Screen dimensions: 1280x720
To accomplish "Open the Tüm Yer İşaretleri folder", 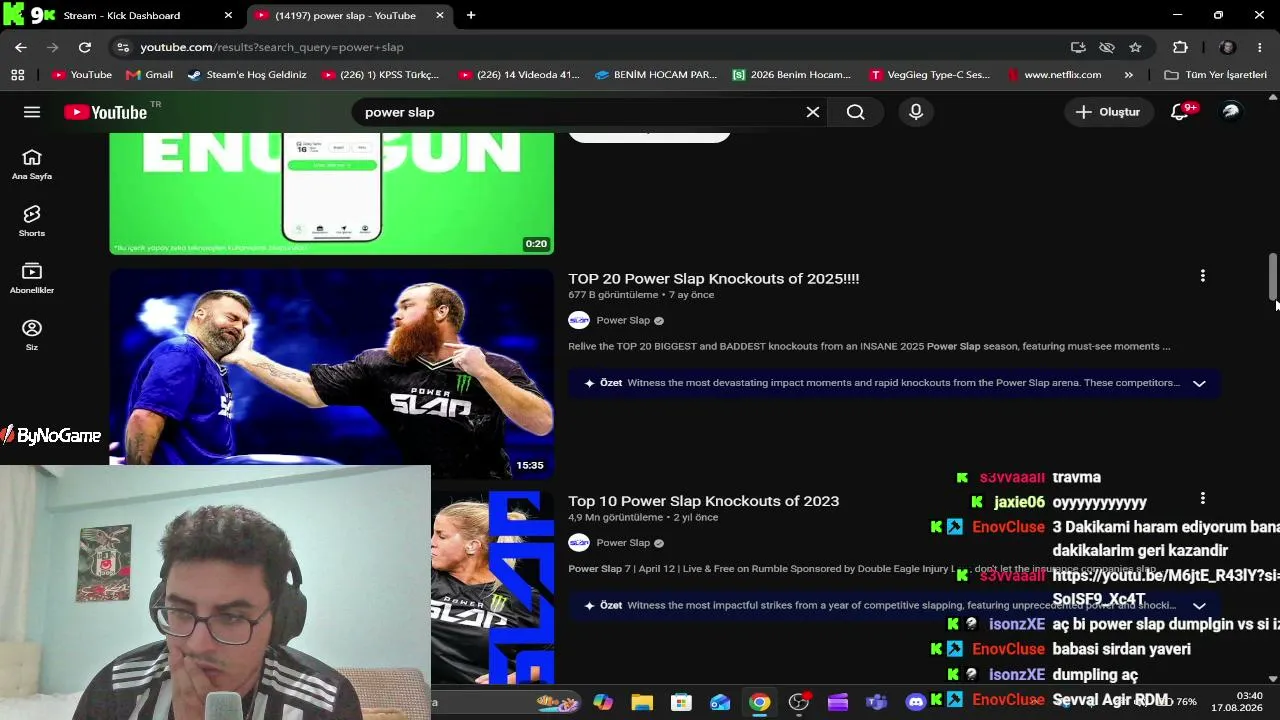I will pos(1216,75).
